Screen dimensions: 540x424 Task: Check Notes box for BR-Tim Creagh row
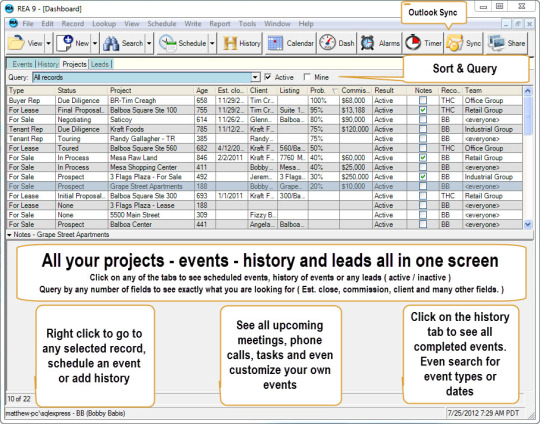[x=423, y=100]
